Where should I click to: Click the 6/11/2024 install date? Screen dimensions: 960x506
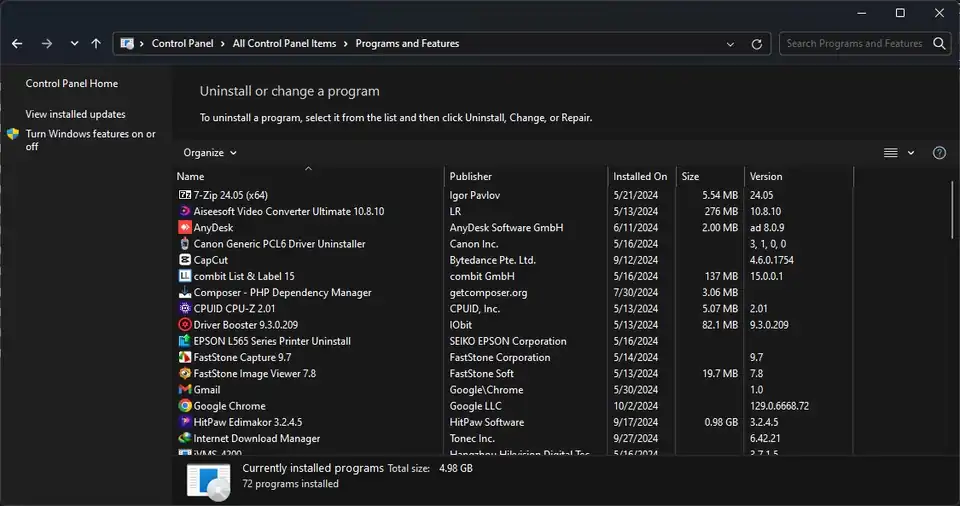pos(636,227)
